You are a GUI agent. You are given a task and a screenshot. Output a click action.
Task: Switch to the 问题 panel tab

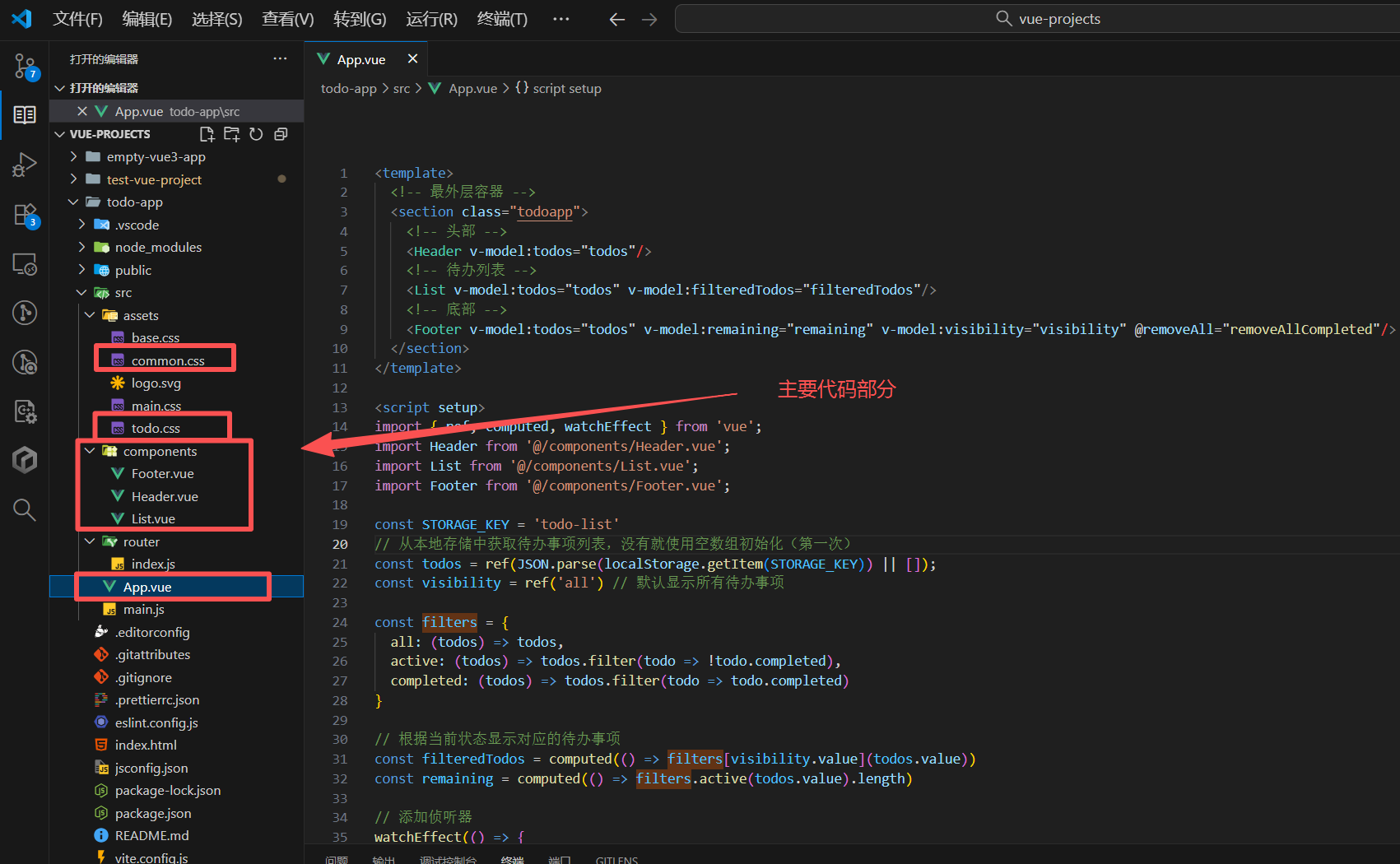(337, 859)
